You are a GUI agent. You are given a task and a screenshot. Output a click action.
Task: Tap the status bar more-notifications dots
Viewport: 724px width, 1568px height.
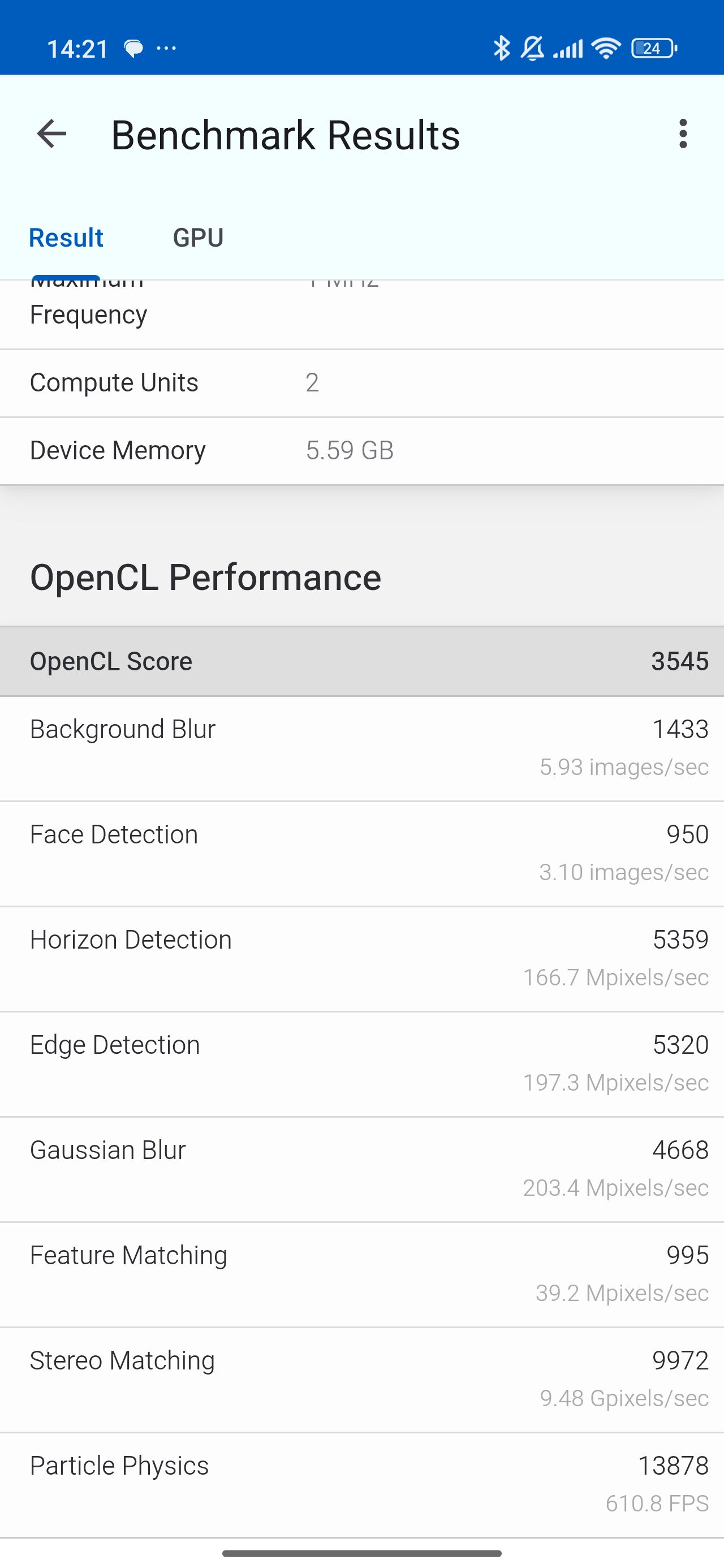pos(166,48)
